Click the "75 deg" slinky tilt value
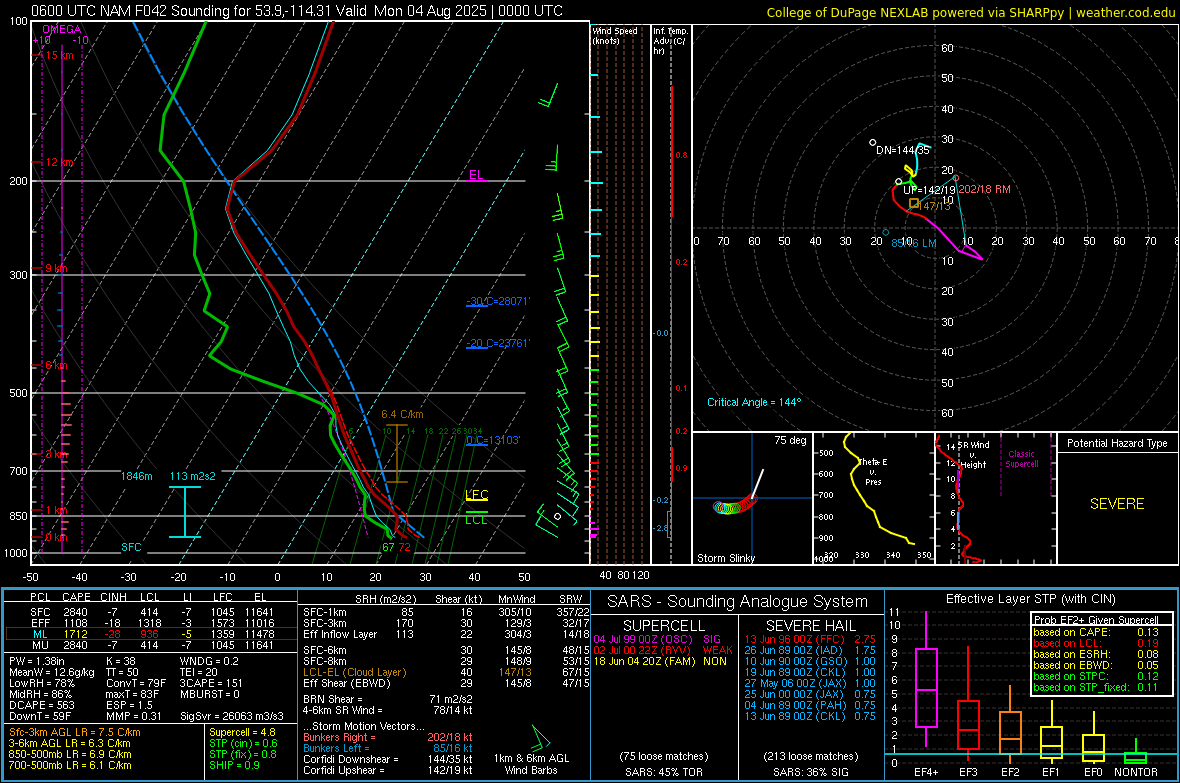 (x=790, y=440)
